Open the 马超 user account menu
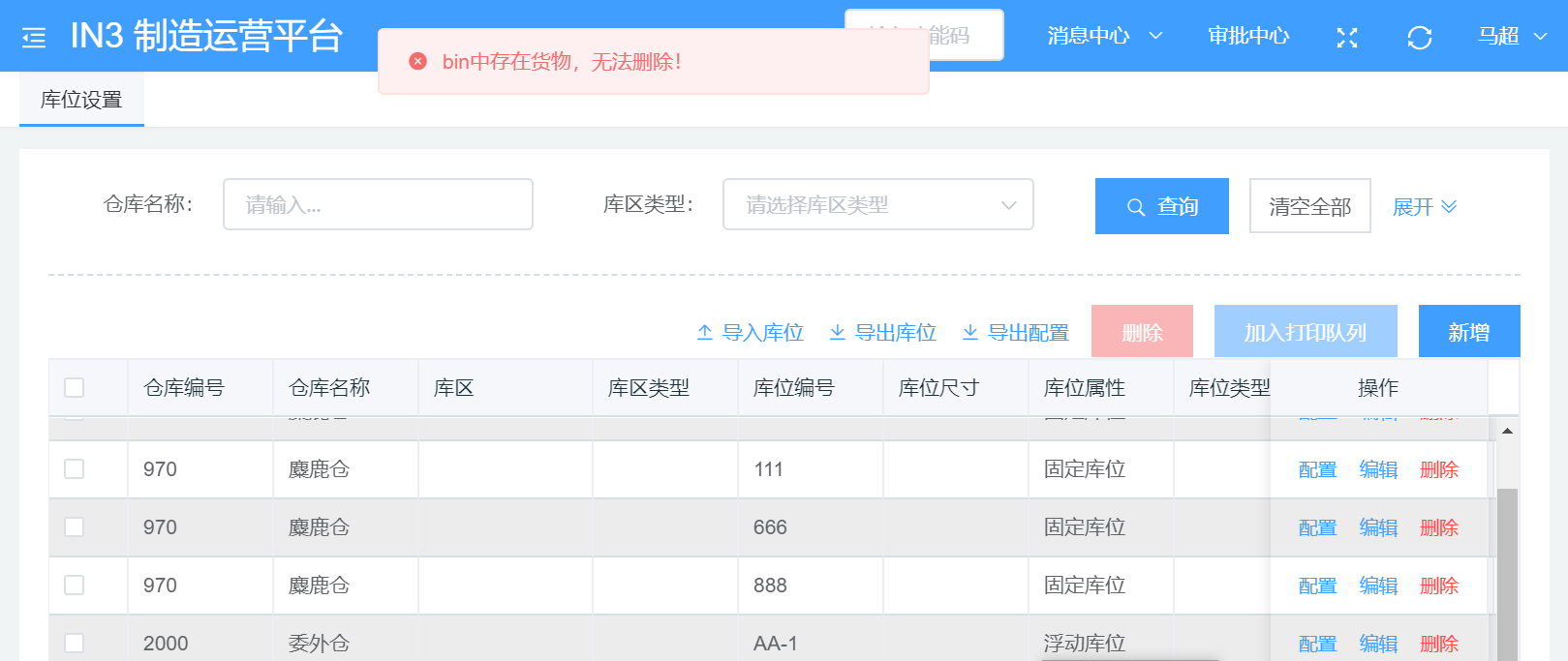Screen dimensions: 1568x661 [x=1511, y=37]
